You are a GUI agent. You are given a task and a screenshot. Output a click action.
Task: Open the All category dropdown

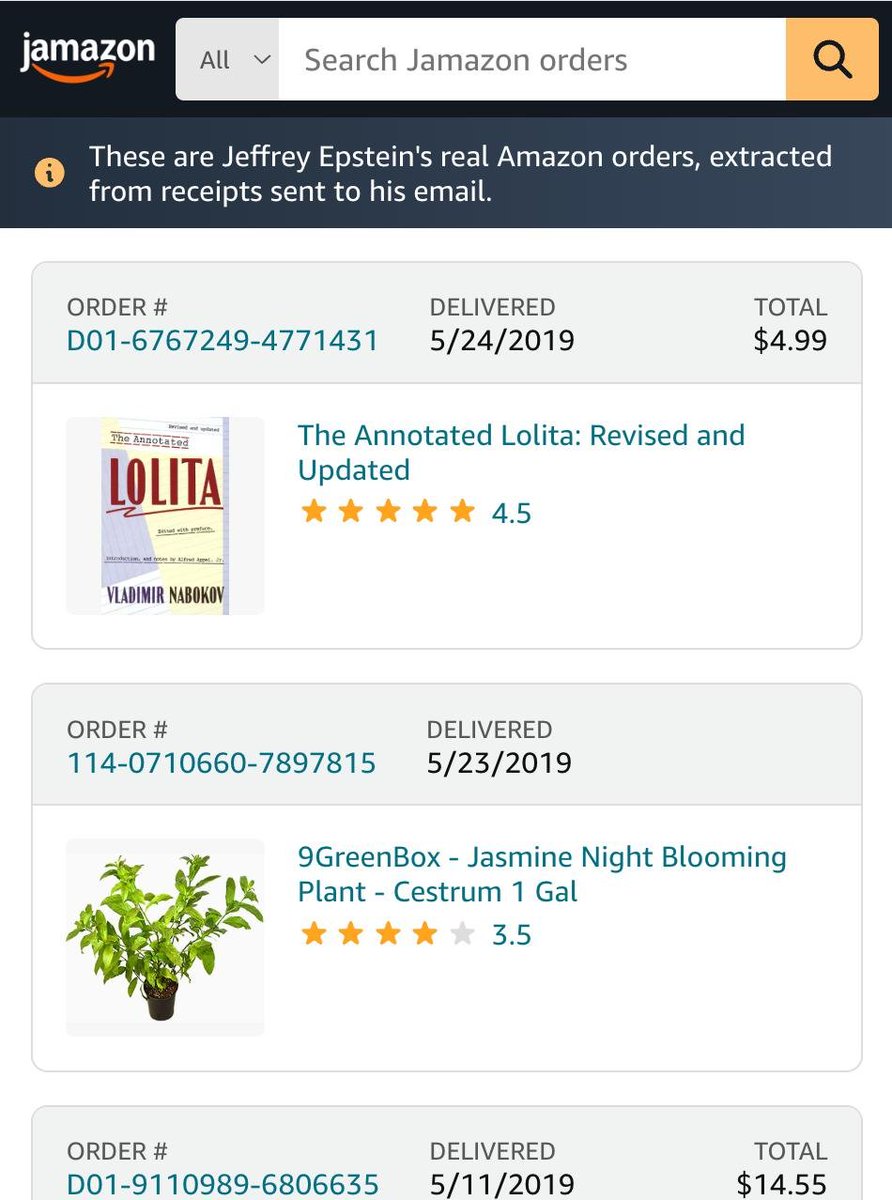point(228,59)
